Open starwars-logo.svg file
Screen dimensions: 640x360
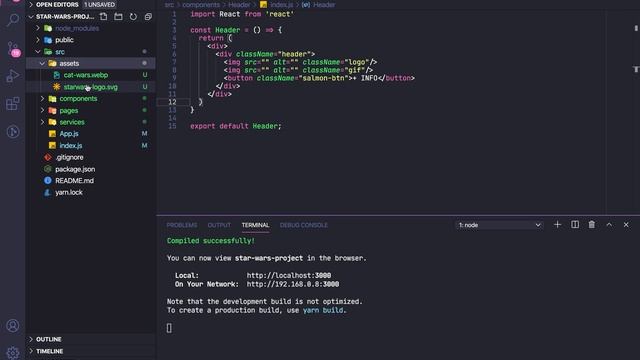click(91, 87)
